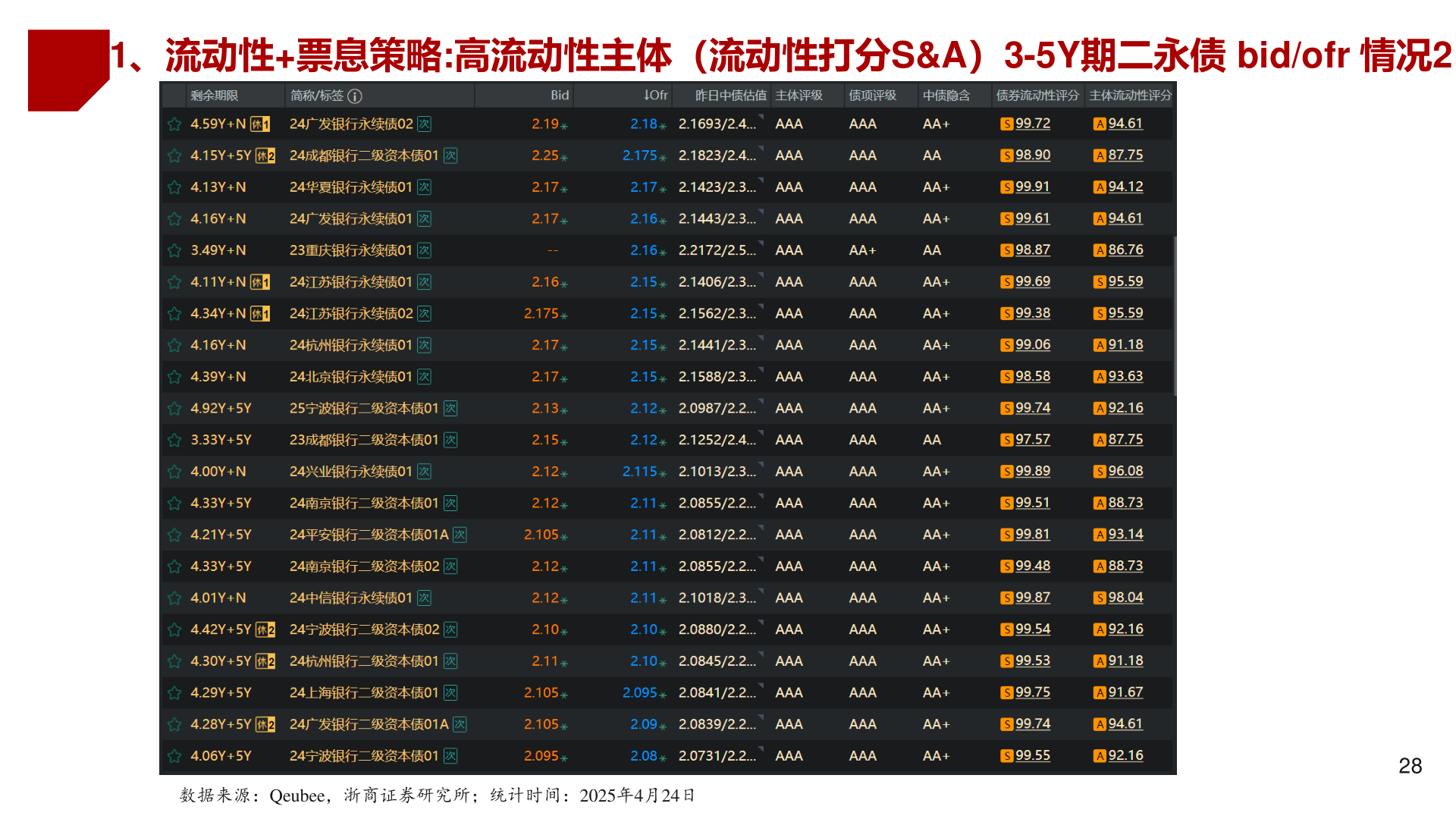Toggle favorite star for 23重庆银行永续债01

(174, 250)
